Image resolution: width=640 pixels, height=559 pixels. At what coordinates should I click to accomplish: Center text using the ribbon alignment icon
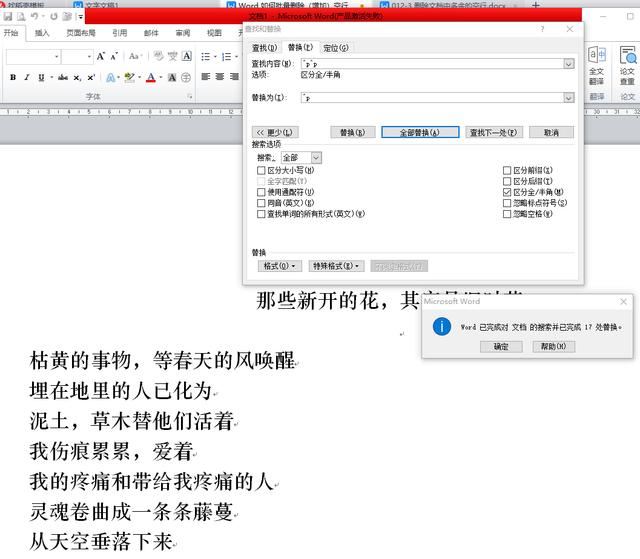(220, 77)
